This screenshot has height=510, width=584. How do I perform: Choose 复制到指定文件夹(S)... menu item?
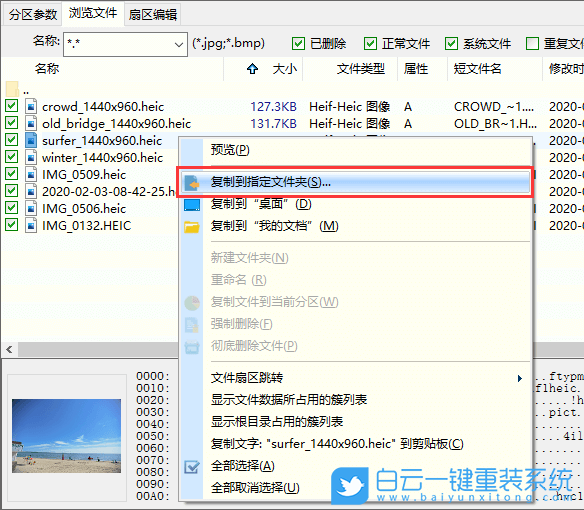[356, 183]
